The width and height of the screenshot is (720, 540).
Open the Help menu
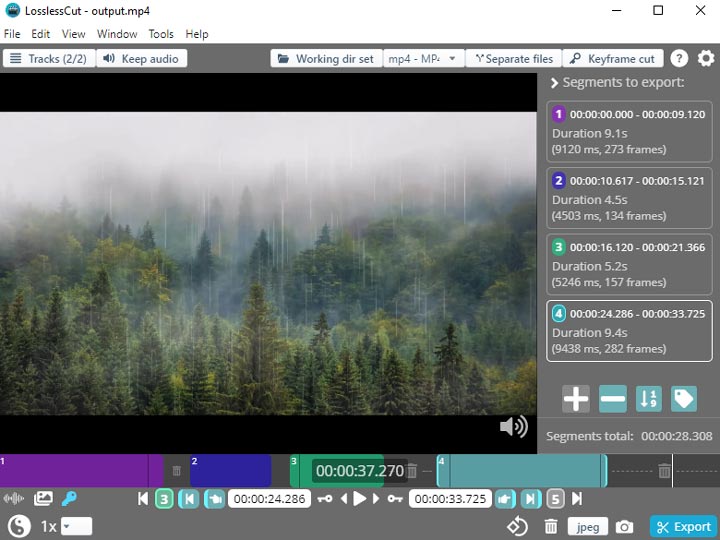(x=197, y=34)
